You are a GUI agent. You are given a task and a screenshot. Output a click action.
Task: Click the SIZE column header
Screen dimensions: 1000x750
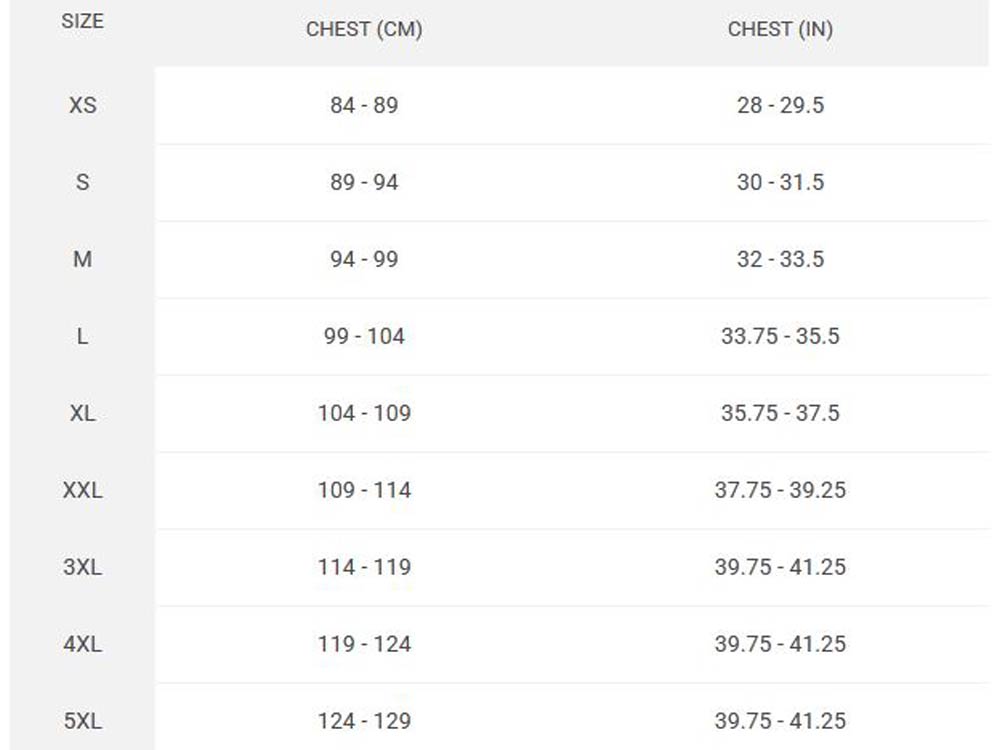pos(82,22)
